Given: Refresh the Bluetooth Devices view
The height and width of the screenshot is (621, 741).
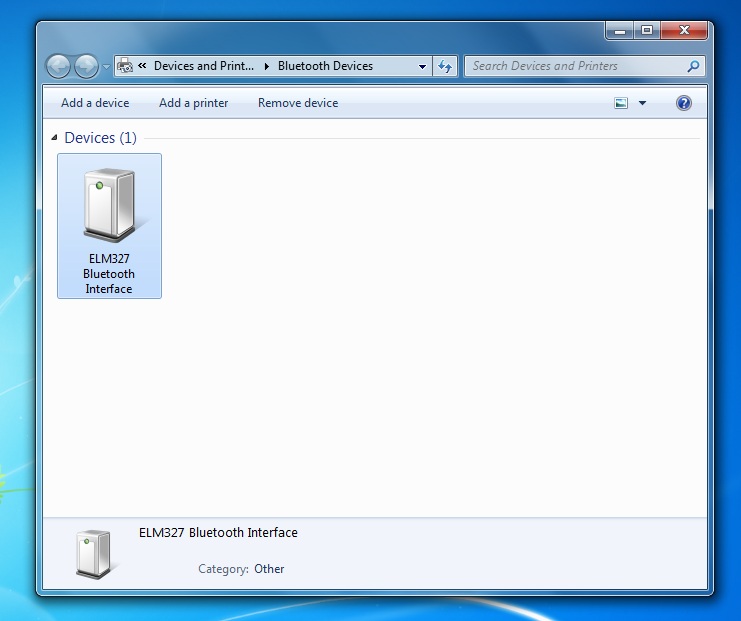Looking at the screenshot, I should (x=445, y=66).
